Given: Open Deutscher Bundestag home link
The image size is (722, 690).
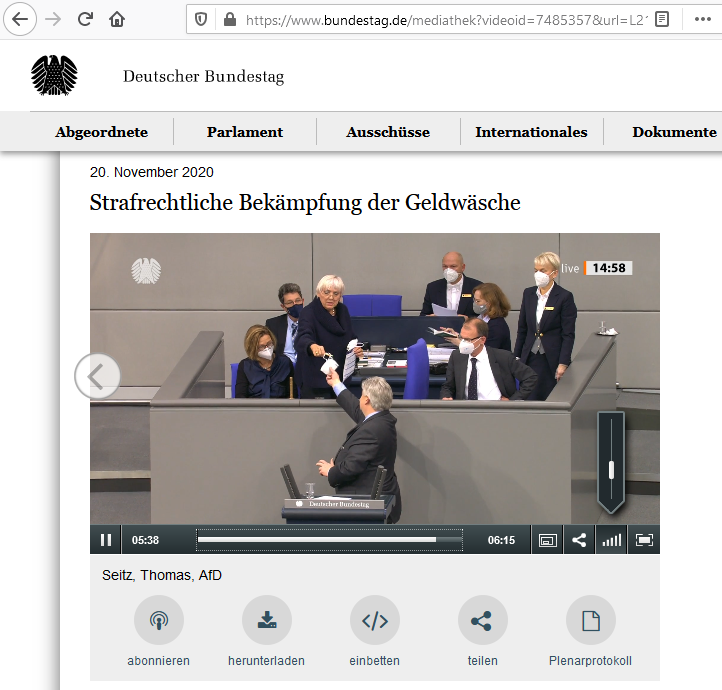Looking at the screenshot, I should (x=204, y=77).
